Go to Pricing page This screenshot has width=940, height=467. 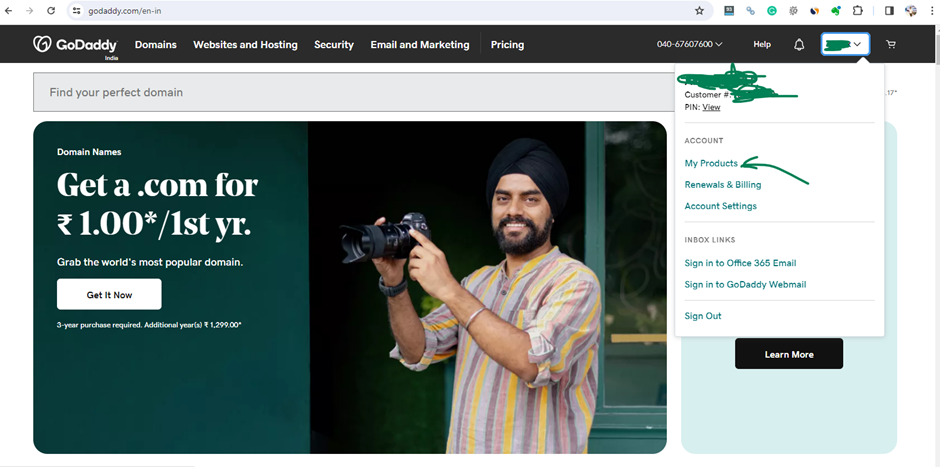coord(507,44)
